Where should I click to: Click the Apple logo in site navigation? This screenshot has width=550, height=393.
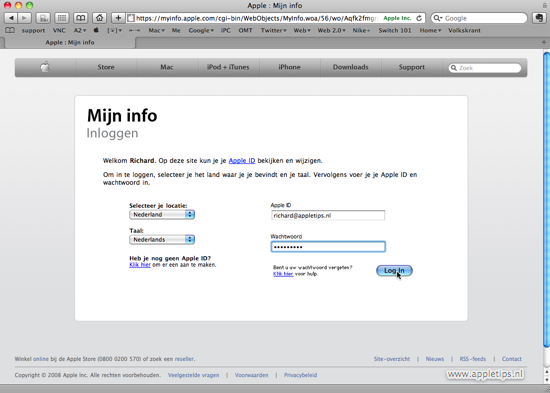click(x=45, y=67)
